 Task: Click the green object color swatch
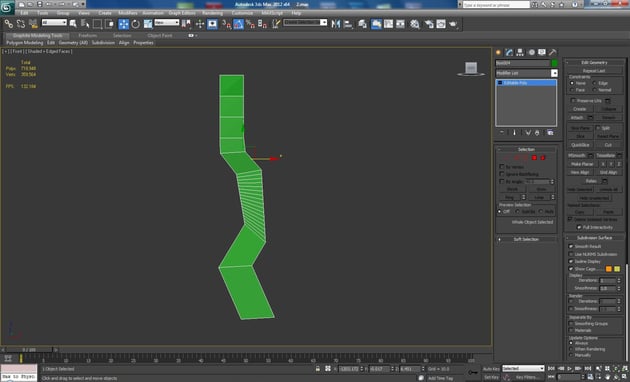[554, 63]
